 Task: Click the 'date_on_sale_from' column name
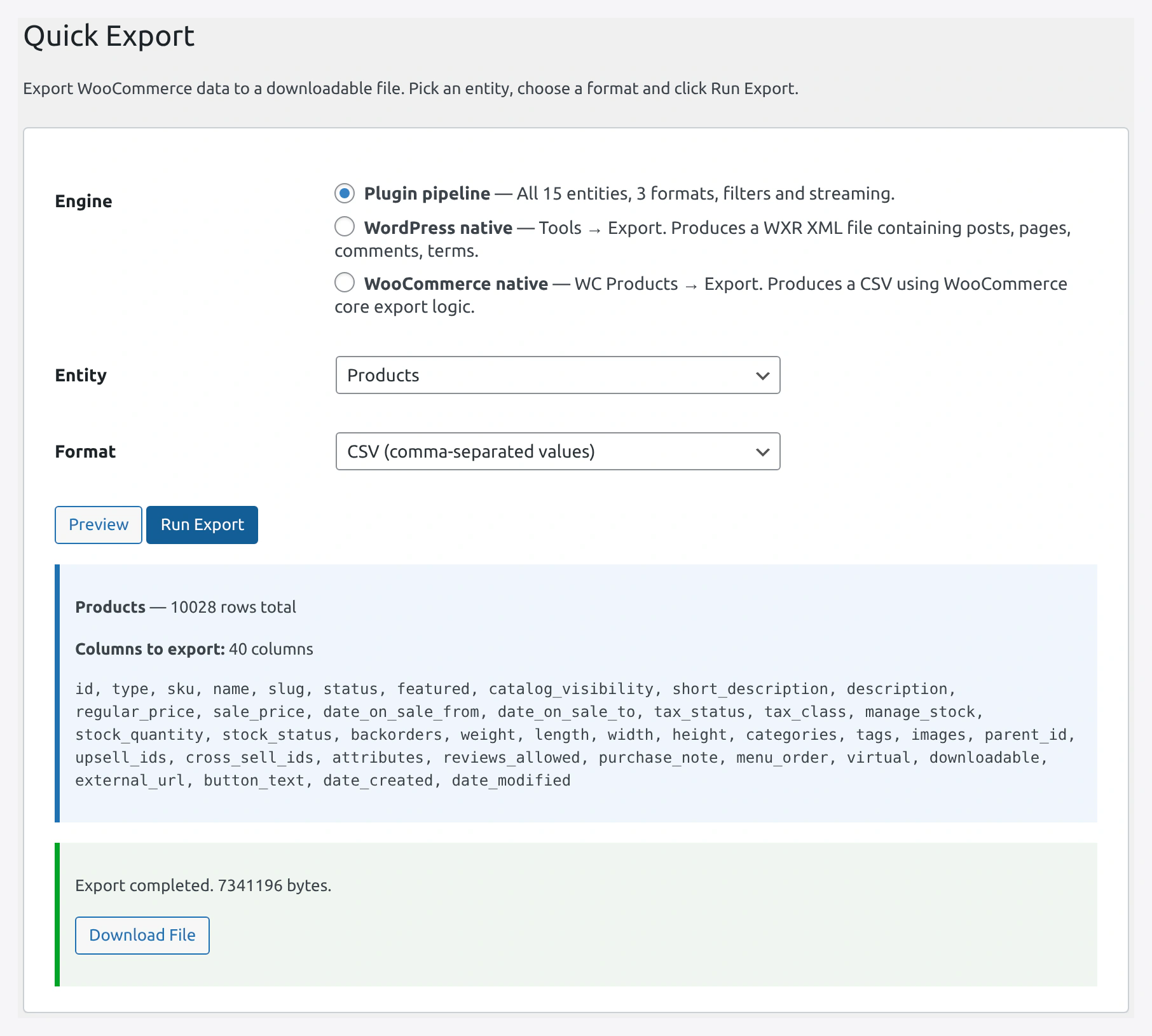coord(401,712)
